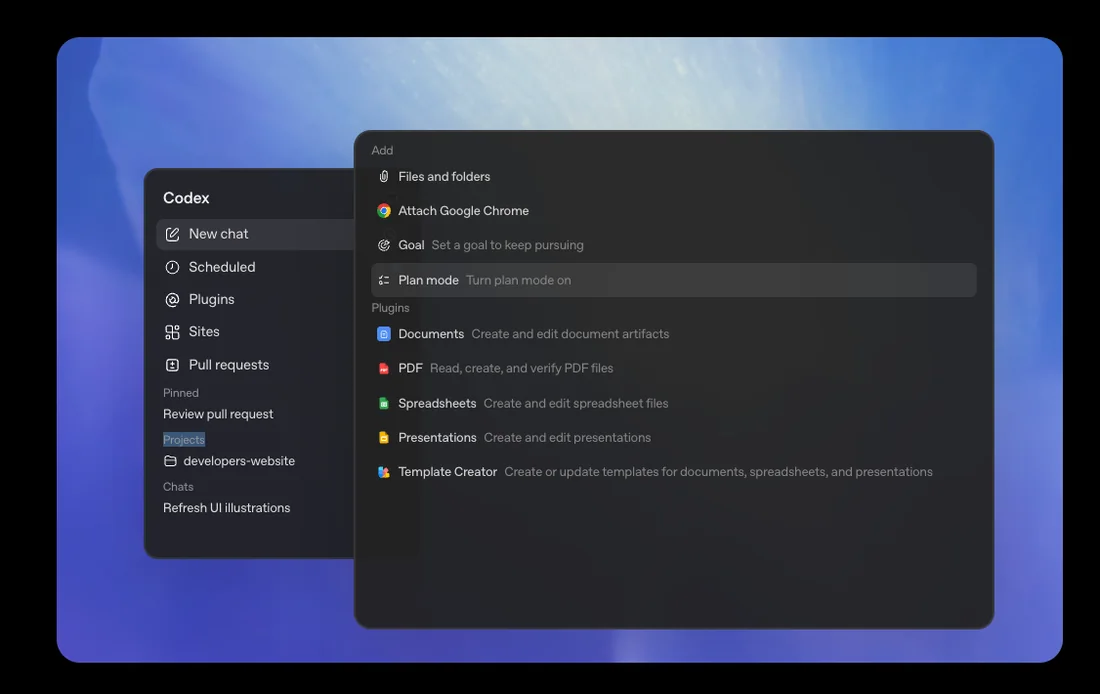Viewport: 1100px width, 694px height.
Task: Click the Plan mode checklist icon
Action: [x=384, y=280]
